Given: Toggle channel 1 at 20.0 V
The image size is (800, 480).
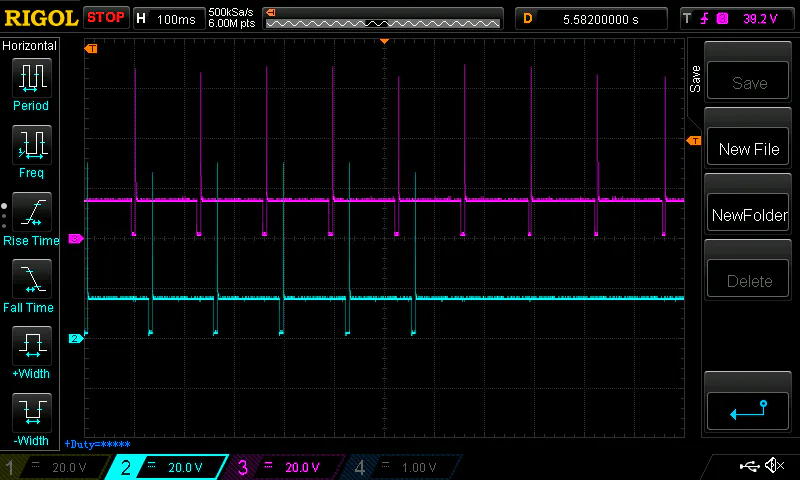Looking at the screenshot, I should tap(55, 467).
